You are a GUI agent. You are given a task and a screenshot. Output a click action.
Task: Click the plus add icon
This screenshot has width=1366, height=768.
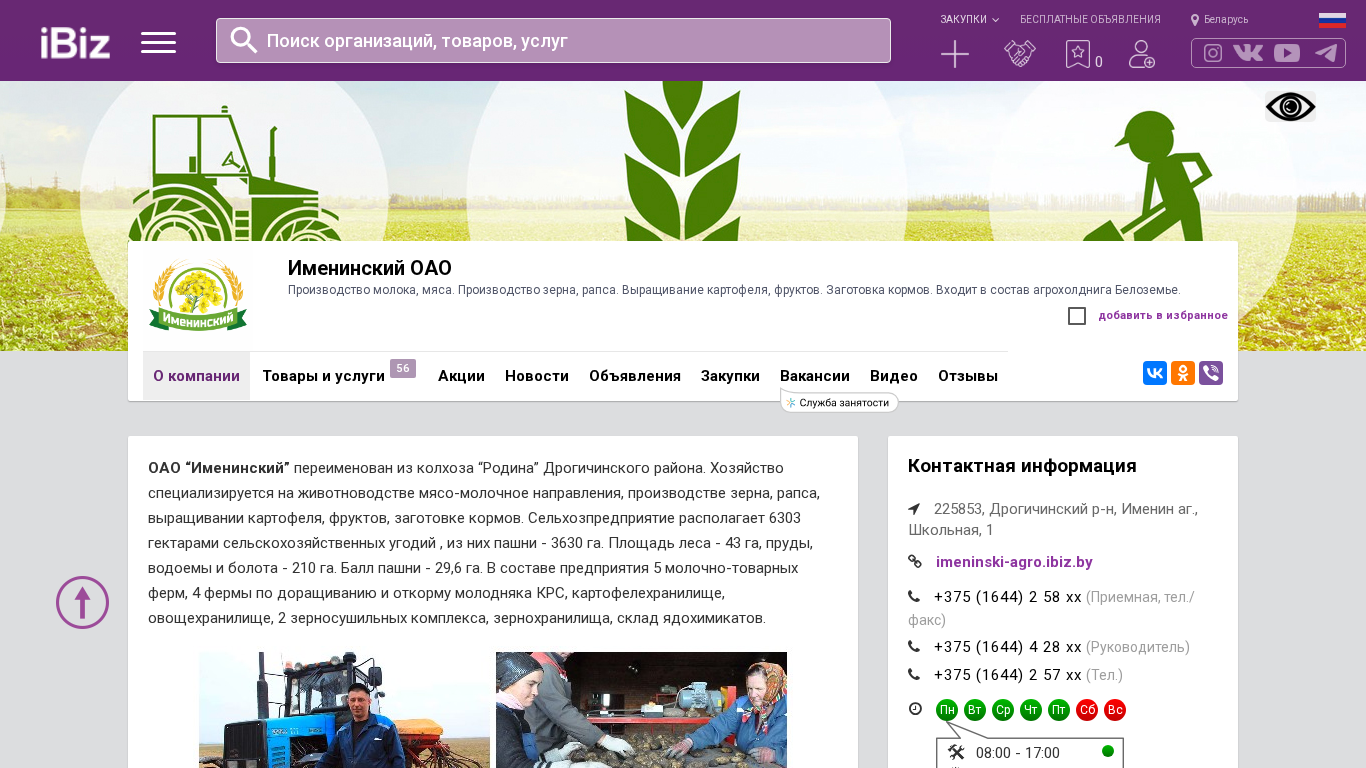coord(955,54)
